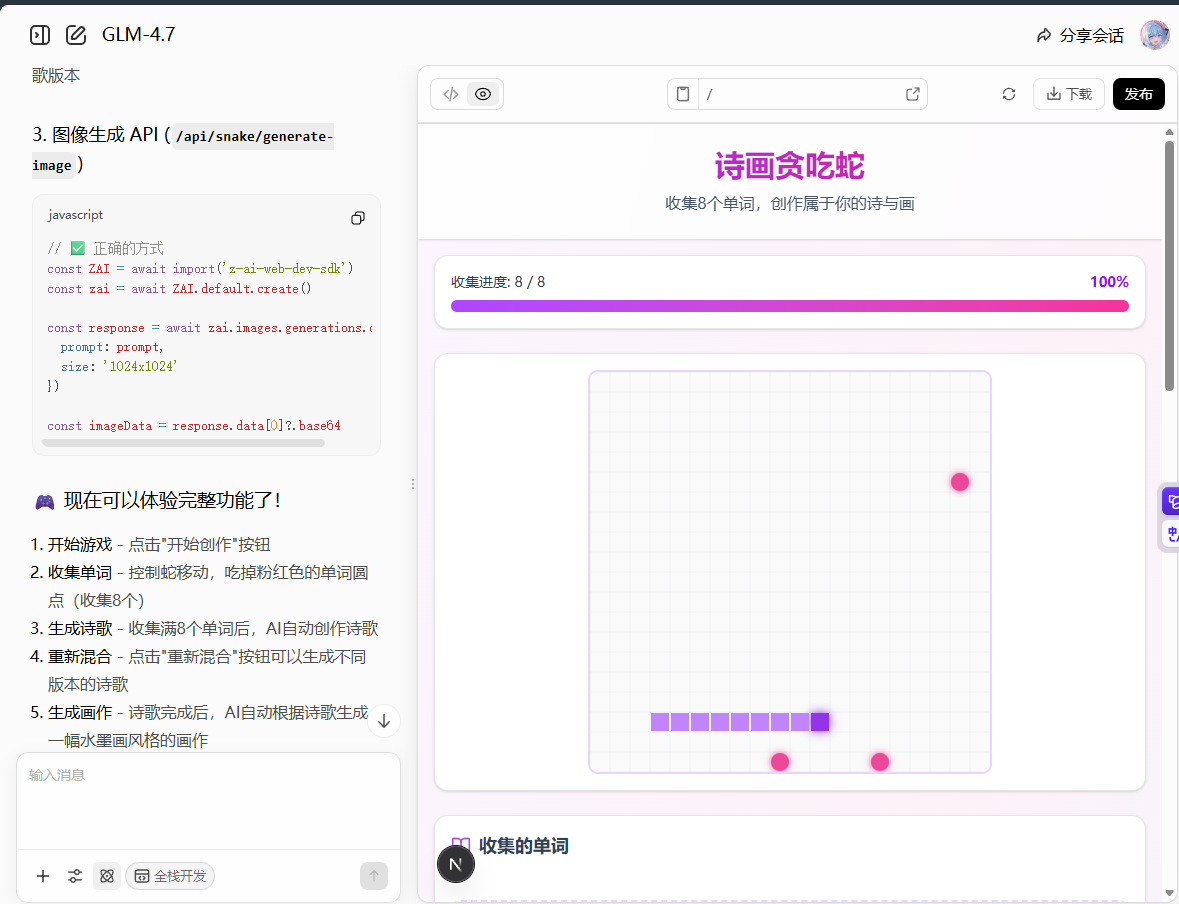Open the 全栈开发 mode selector
This screenshot has width=1179, height=904.
tap(170, 876)
